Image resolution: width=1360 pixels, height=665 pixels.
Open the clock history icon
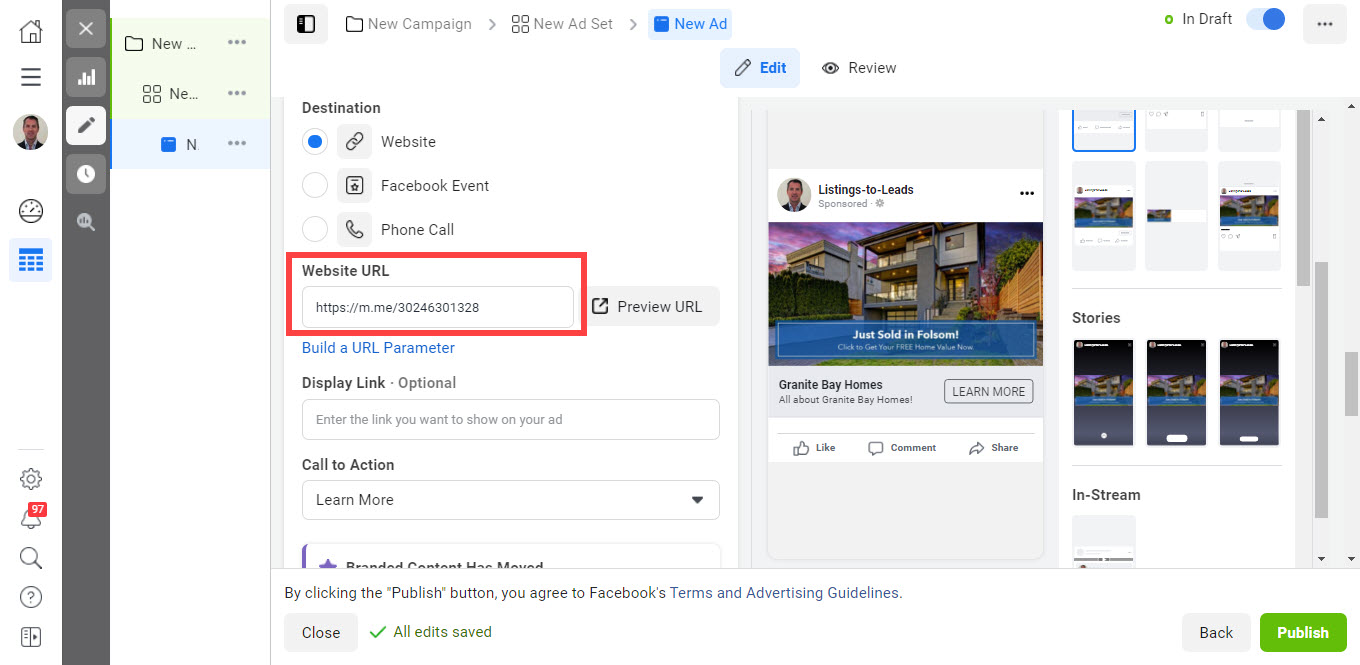[x=86, y=174]
